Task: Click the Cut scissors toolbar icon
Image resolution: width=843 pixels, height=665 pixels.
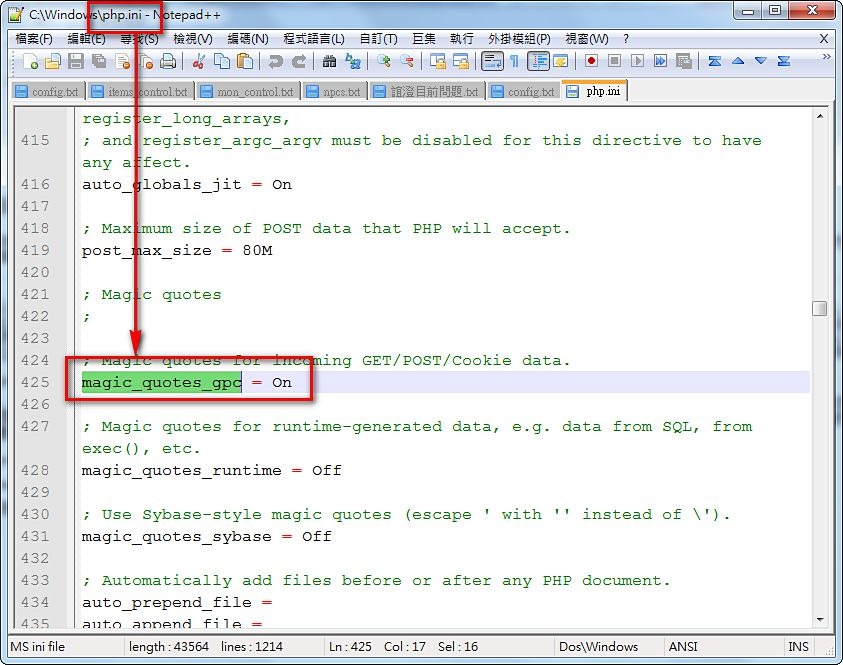Action: point(199,61)
